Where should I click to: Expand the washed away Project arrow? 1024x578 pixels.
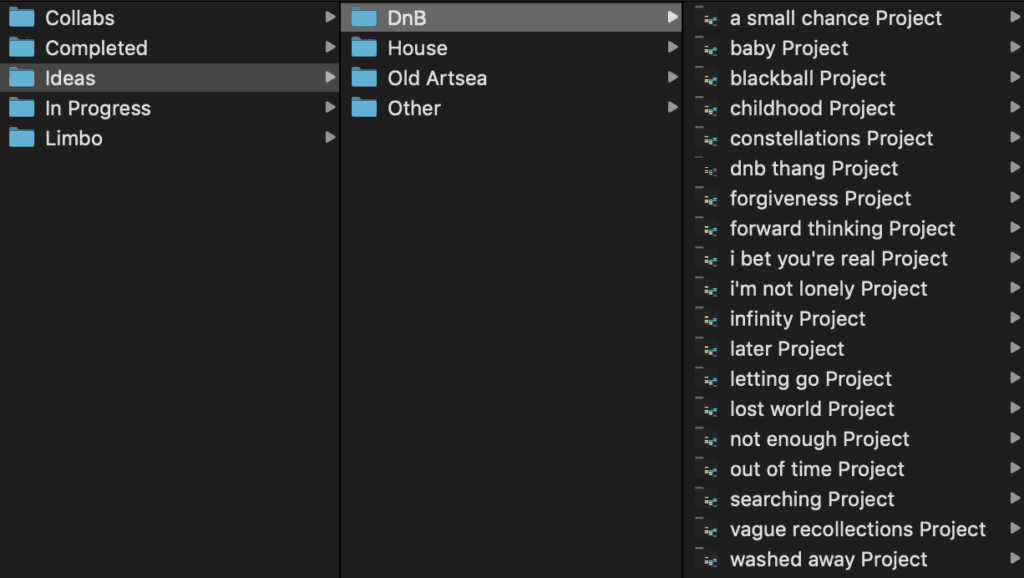(x=1016, y=558)
